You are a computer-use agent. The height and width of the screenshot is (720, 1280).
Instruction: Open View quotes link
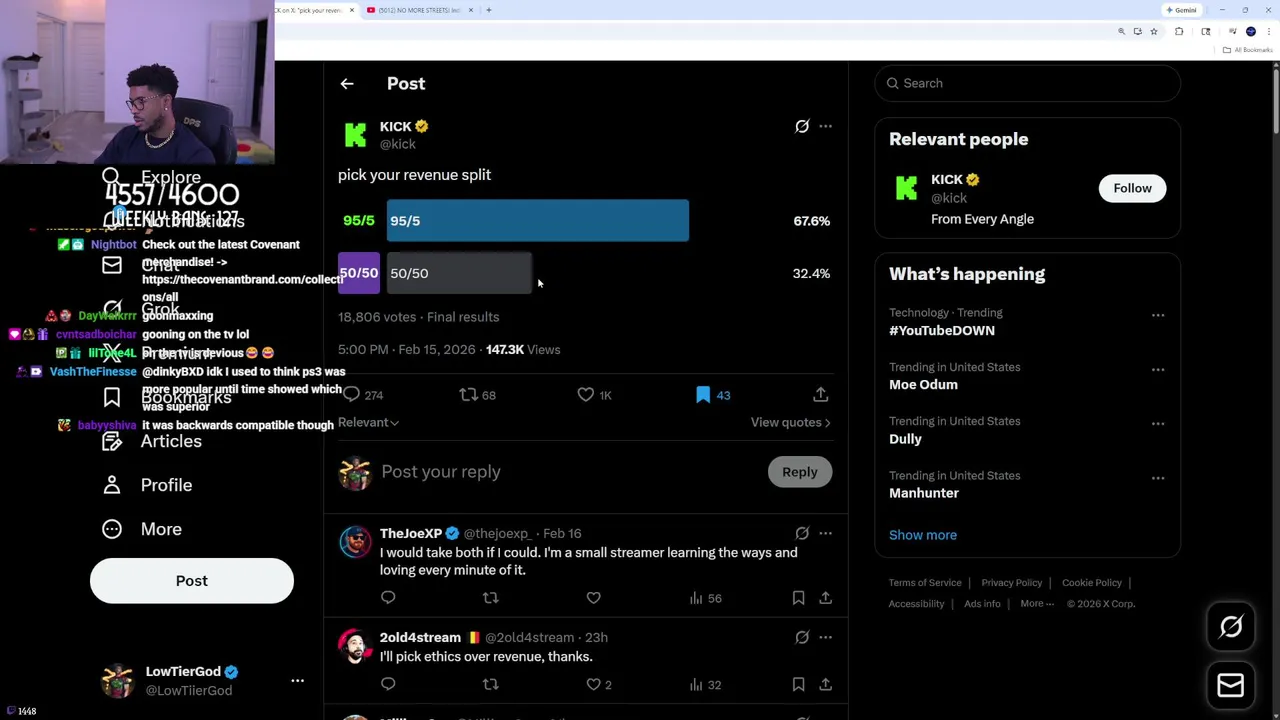click(790, 422)
